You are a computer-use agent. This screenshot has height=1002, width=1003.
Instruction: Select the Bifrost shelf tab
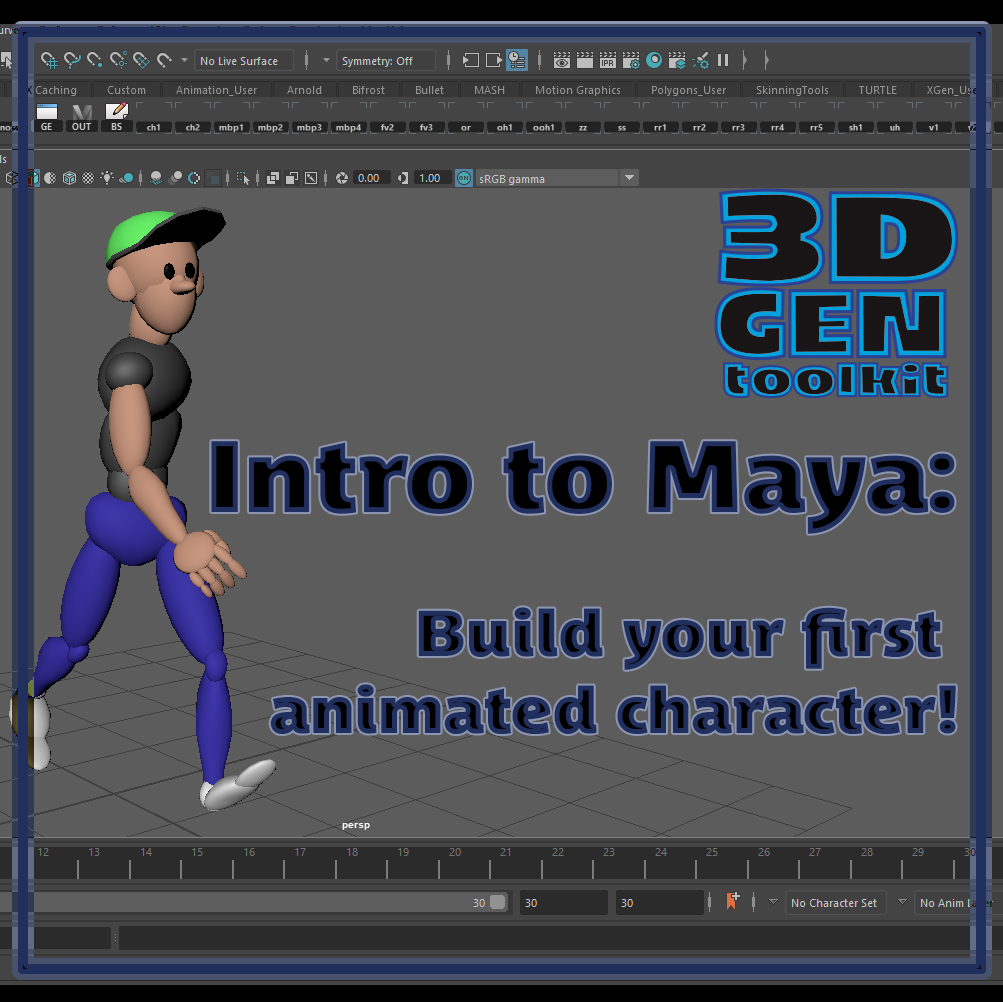coord(368,90)
